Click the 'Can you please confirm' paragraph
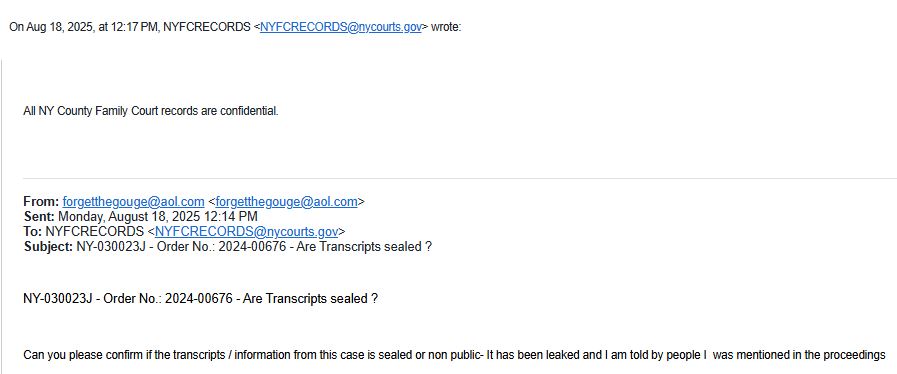This screenshot has width=897, height=374. coord(454,355)
